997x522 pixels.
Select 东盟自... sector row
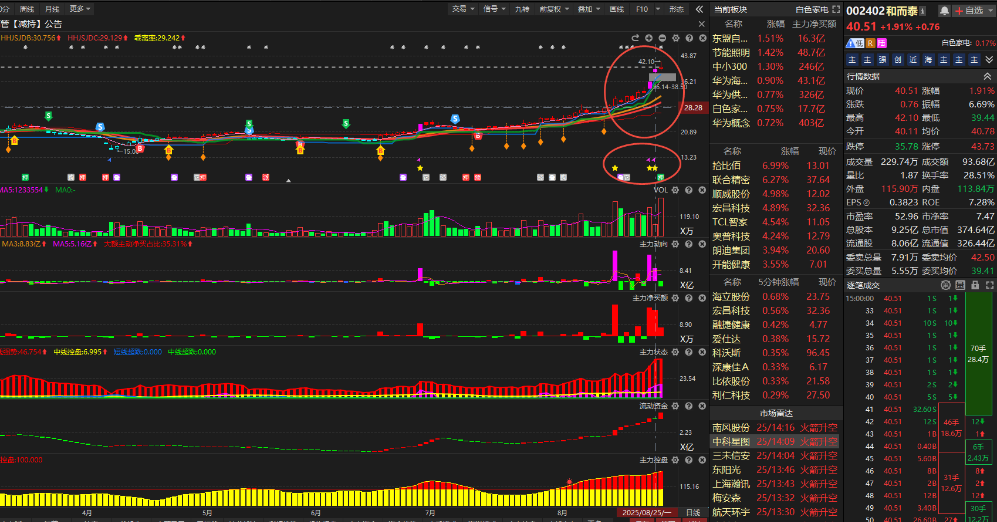(775, 39)
